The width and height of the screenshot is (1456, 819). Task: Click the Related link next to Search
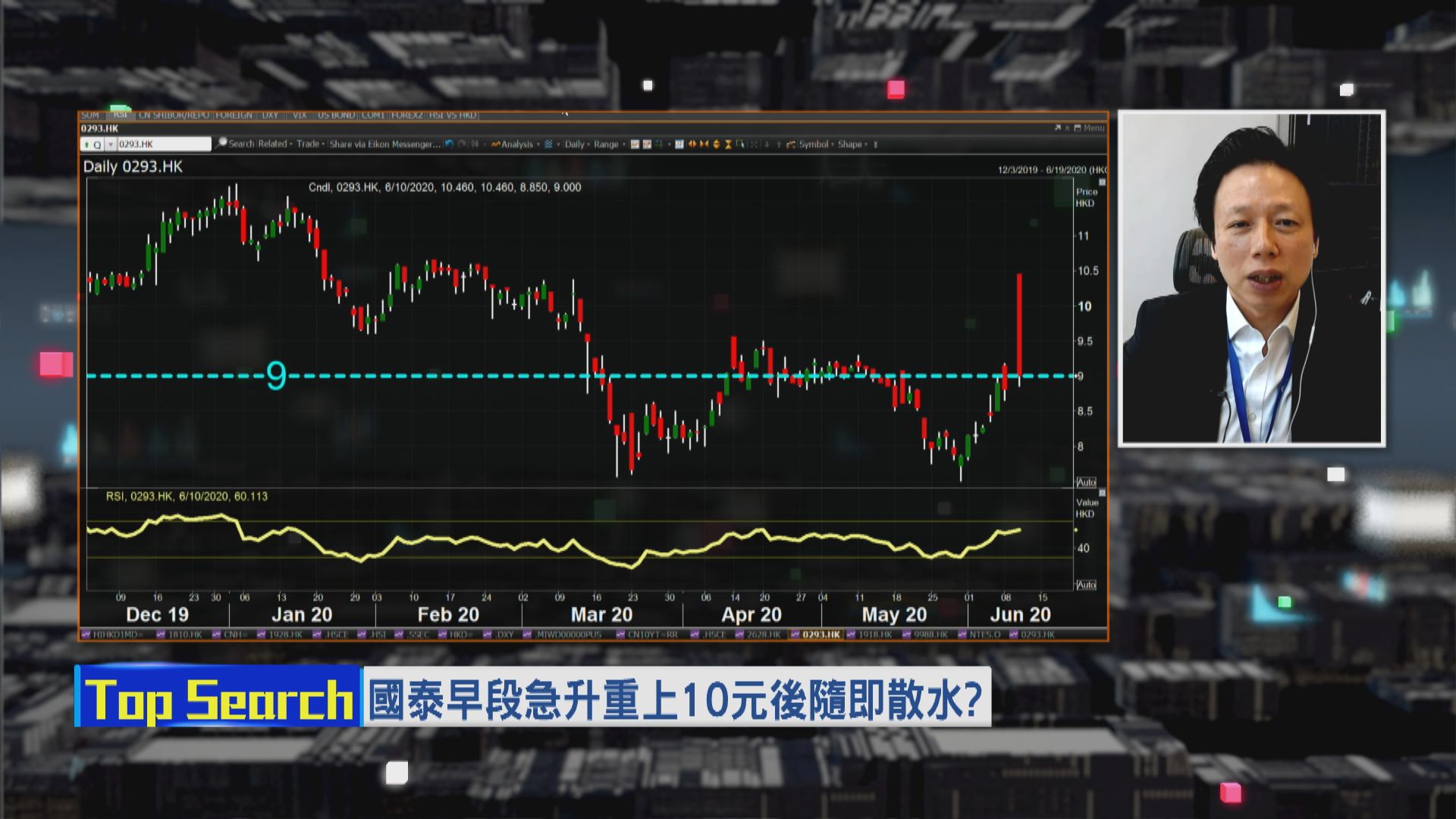coord(271,143)
